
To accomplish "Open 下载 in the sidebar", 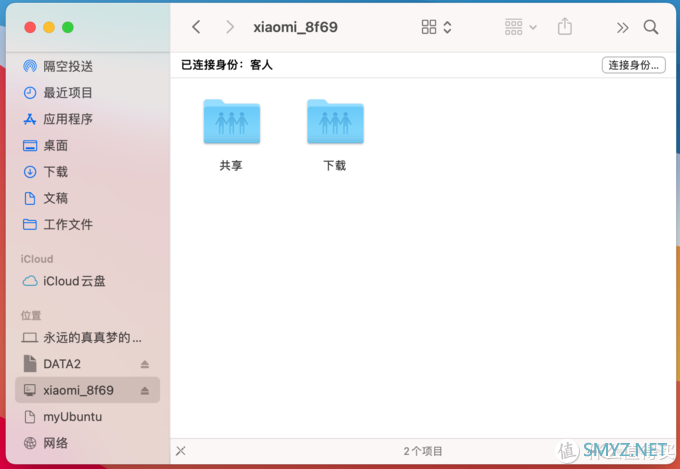I will pyautogui.click(x=88, y=172).
